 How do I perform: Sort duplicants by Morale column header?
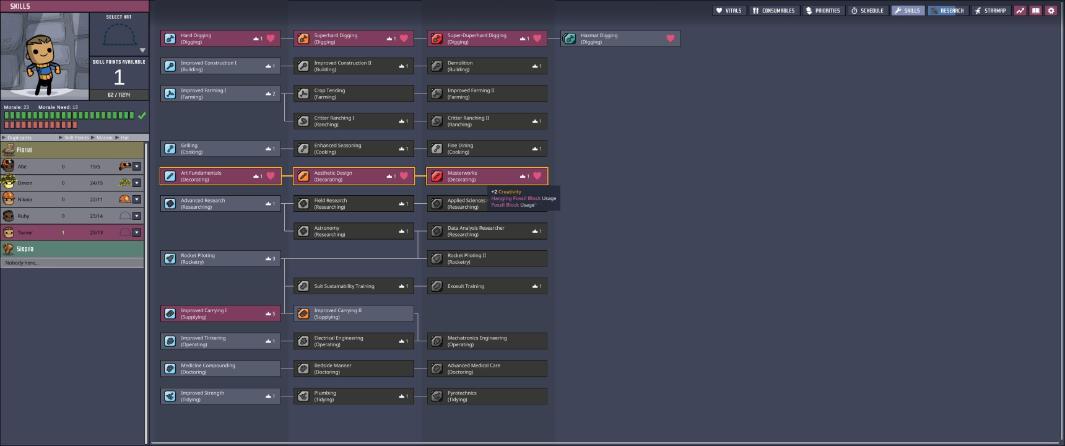click(104, 138)
